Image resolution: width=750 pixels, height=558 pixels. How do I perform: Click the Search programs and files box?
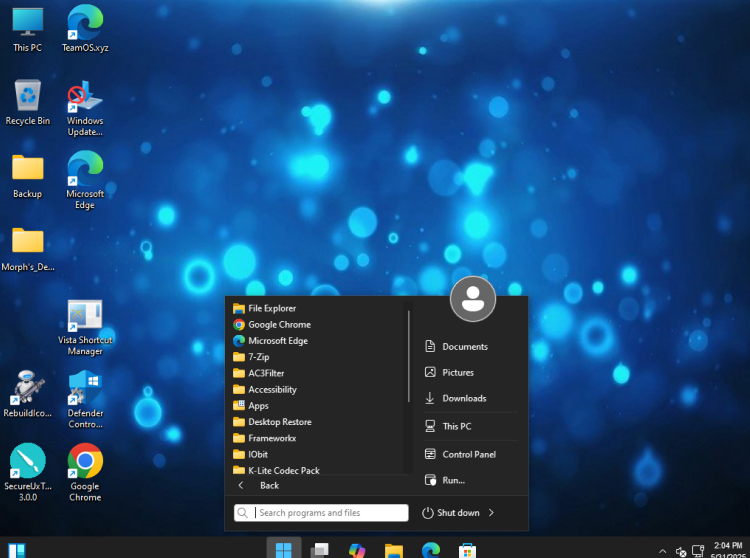click(321, 513)
